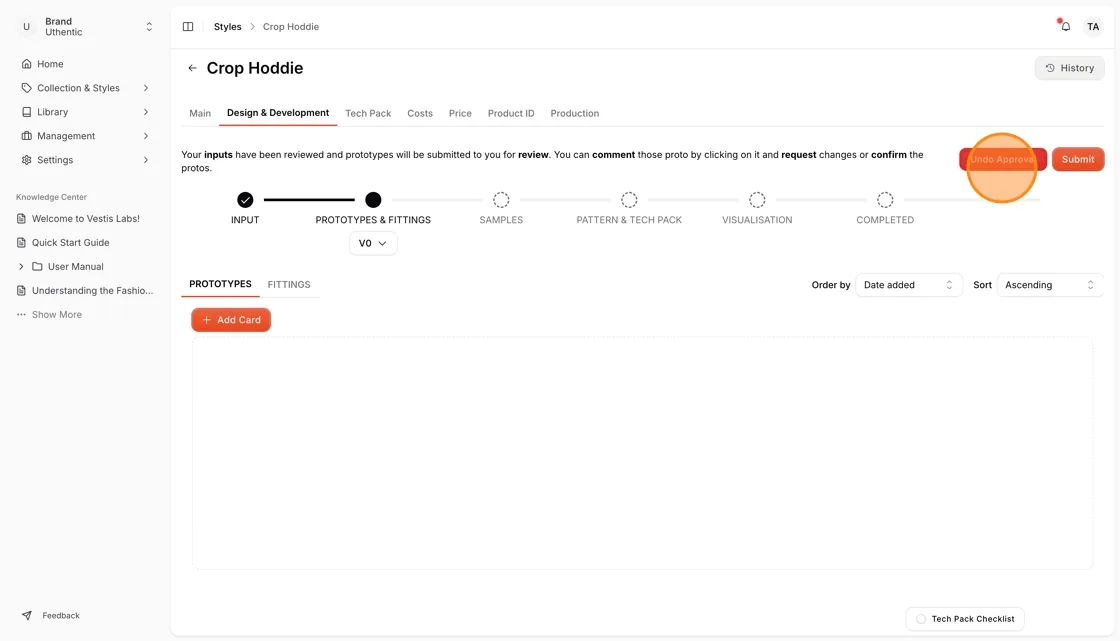Select the FITTINGS sub-tab
Image resolution: width=1120 pixels, height=641 pixels.
click(289, 284)
